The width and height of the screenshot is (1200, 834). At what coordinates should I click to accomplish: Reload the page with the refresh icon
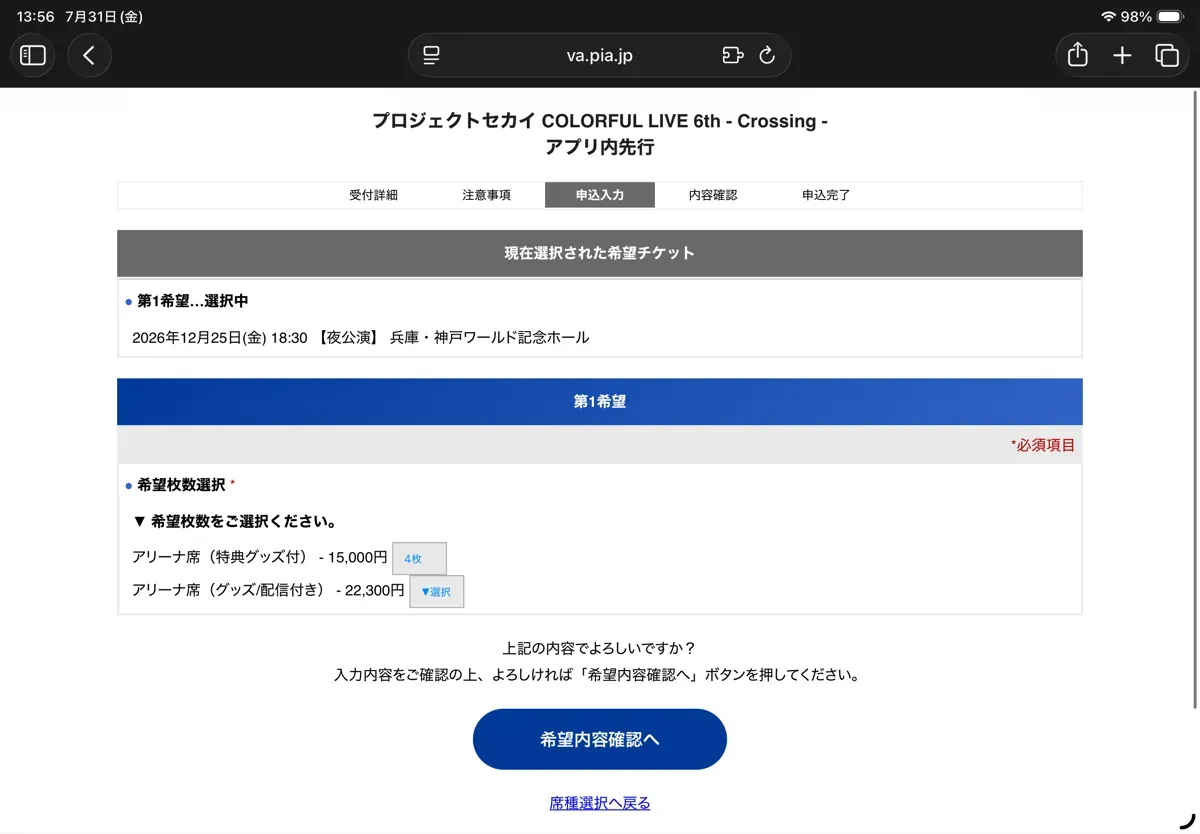[767, 55]
